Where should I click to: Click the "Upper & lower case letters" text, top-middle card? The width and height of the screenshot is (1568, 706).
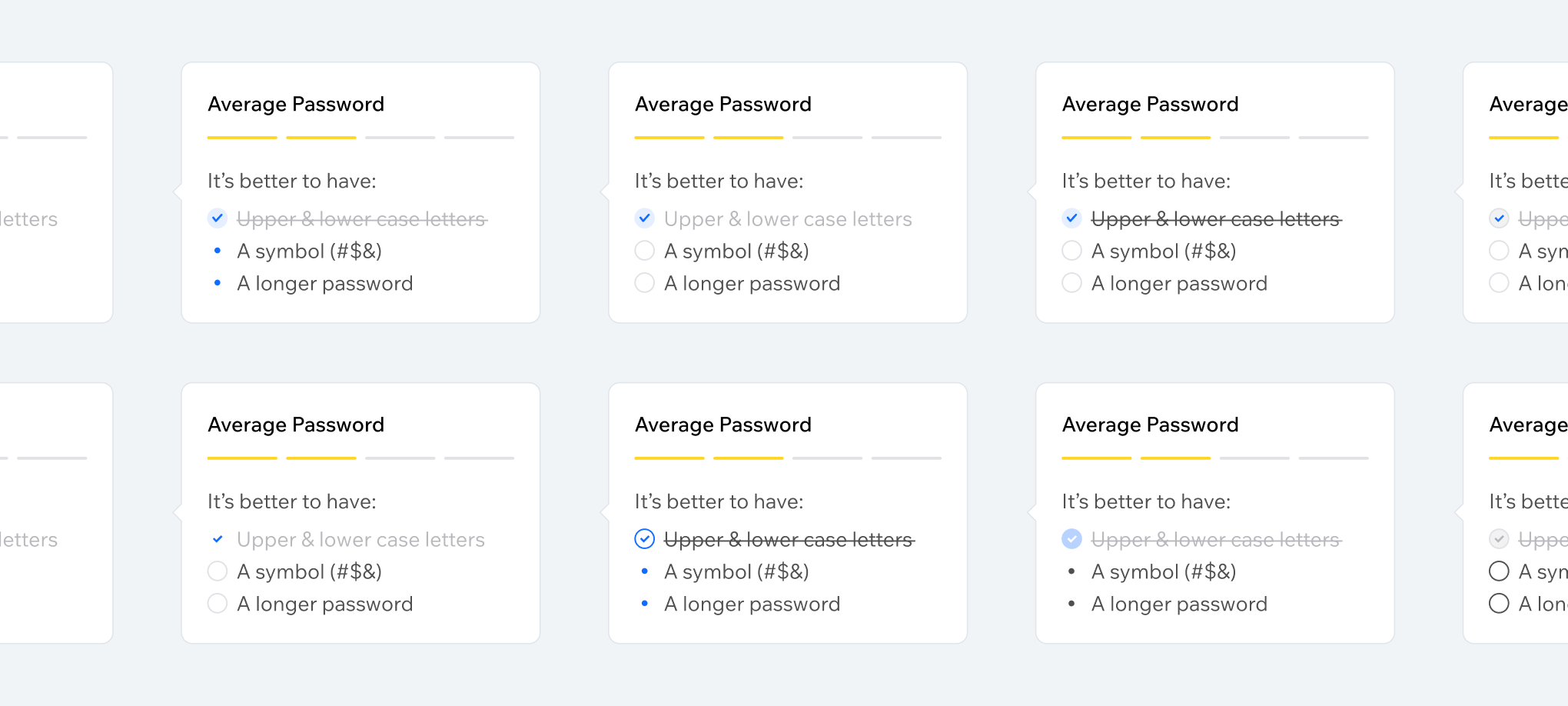tap(788, 219)
